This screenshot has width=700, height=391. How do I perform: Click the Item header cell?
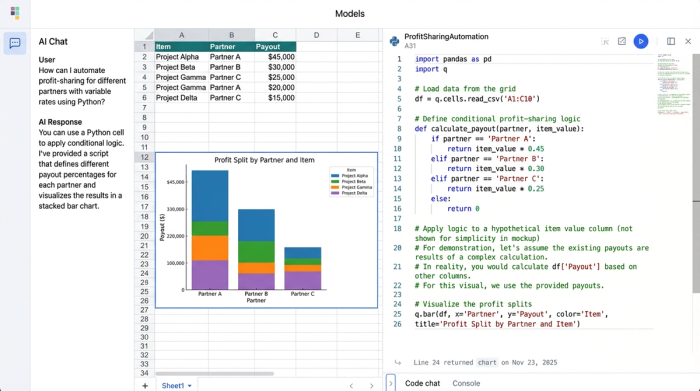181,46
